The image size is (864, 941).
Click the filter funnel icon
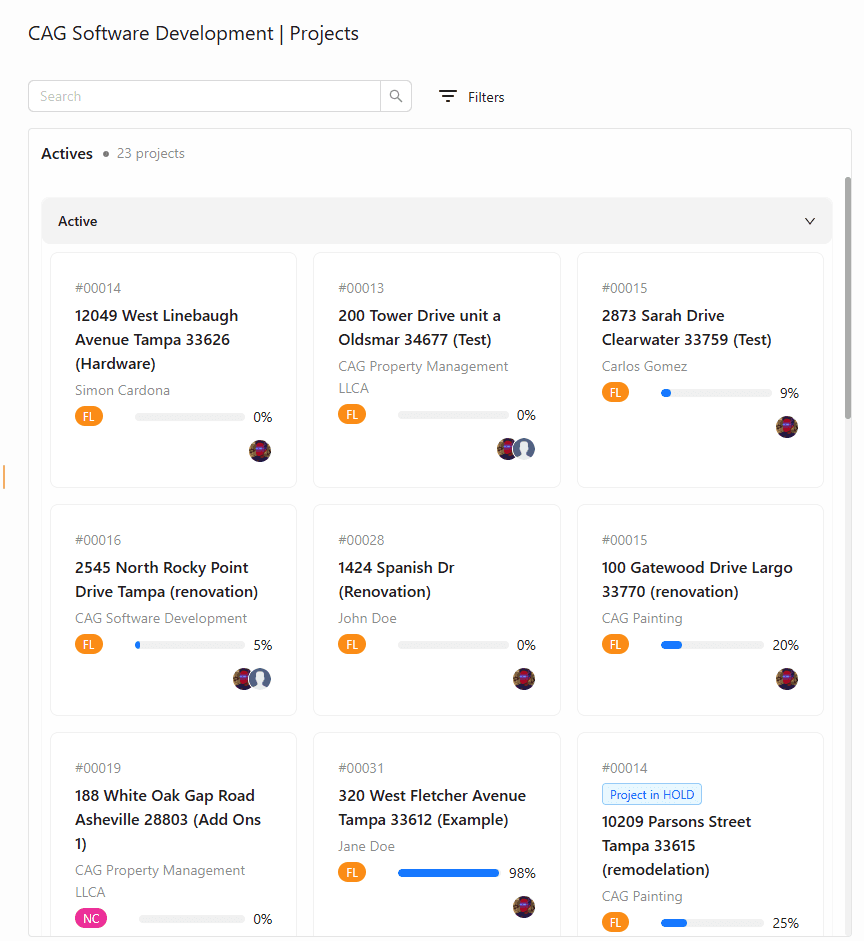pyautogui.click(x=447, y=96)
